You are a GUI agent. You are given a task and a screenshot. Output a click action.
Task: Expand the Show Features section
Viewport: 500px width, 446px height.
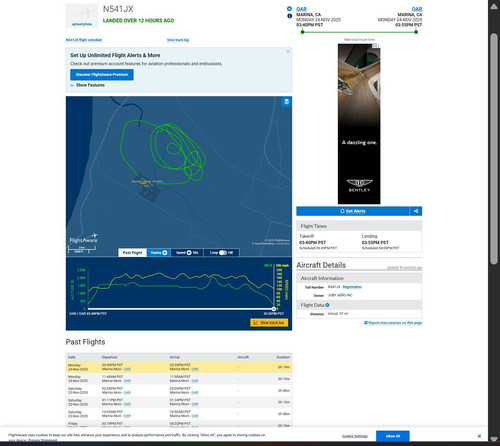click(88, 85)
